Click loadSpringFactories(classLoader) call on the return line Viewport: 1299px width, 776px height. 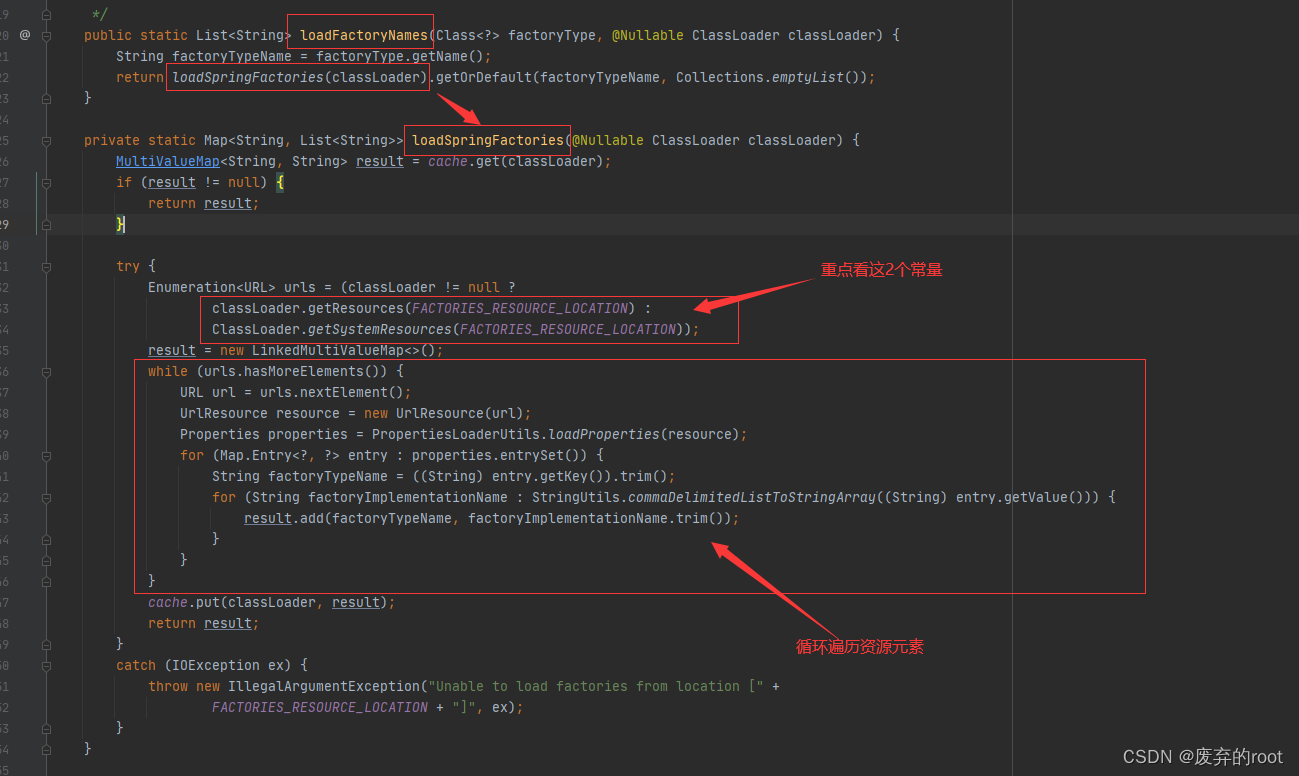[x=300, y=77]
